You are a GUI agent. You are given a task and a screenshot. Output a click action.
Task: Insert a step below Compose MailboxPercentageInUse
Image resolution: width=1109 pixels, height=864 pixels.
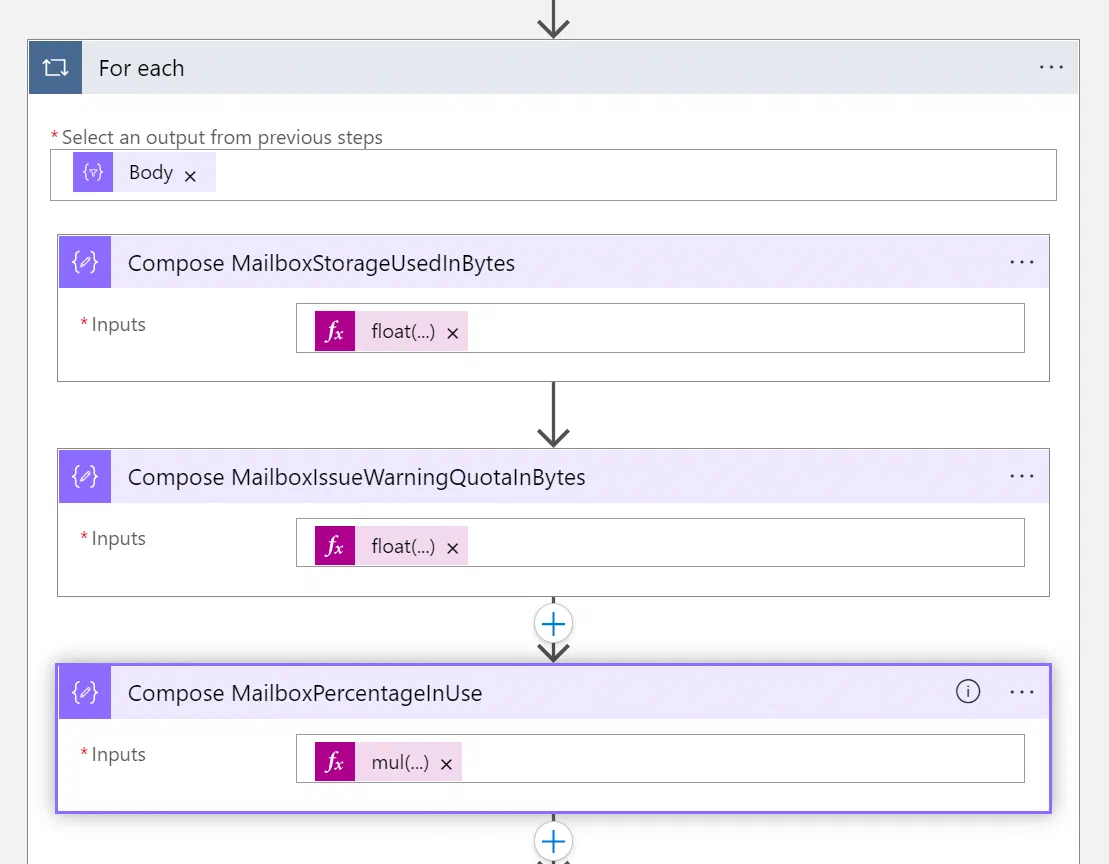point(553,841)
